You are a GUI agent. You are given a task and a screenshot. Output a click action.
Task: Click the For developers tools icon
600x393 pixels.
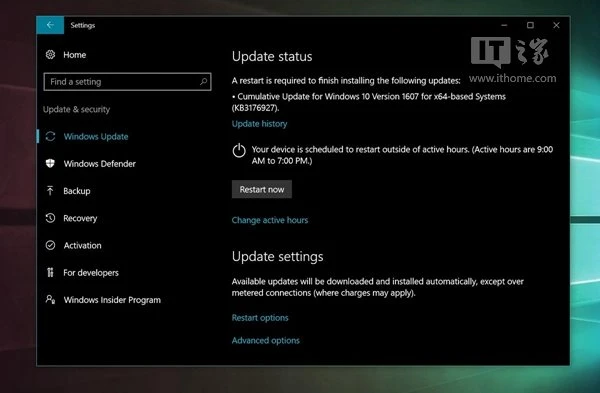50,272
